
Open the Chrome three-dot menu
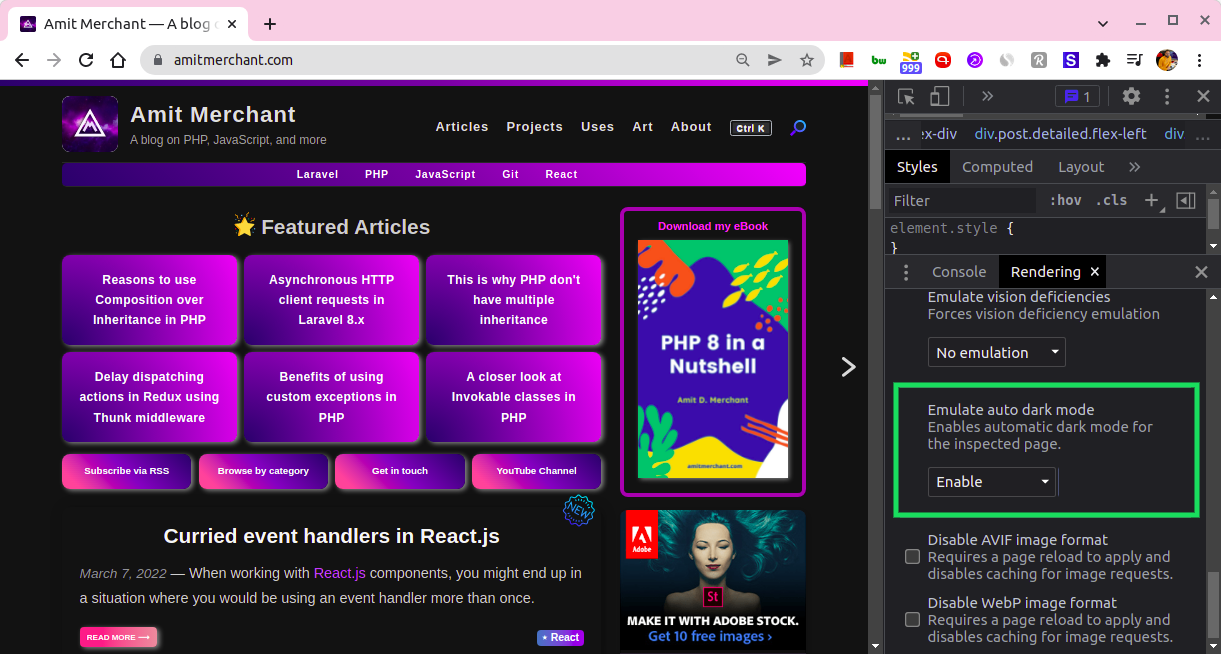click(1198, 60)
